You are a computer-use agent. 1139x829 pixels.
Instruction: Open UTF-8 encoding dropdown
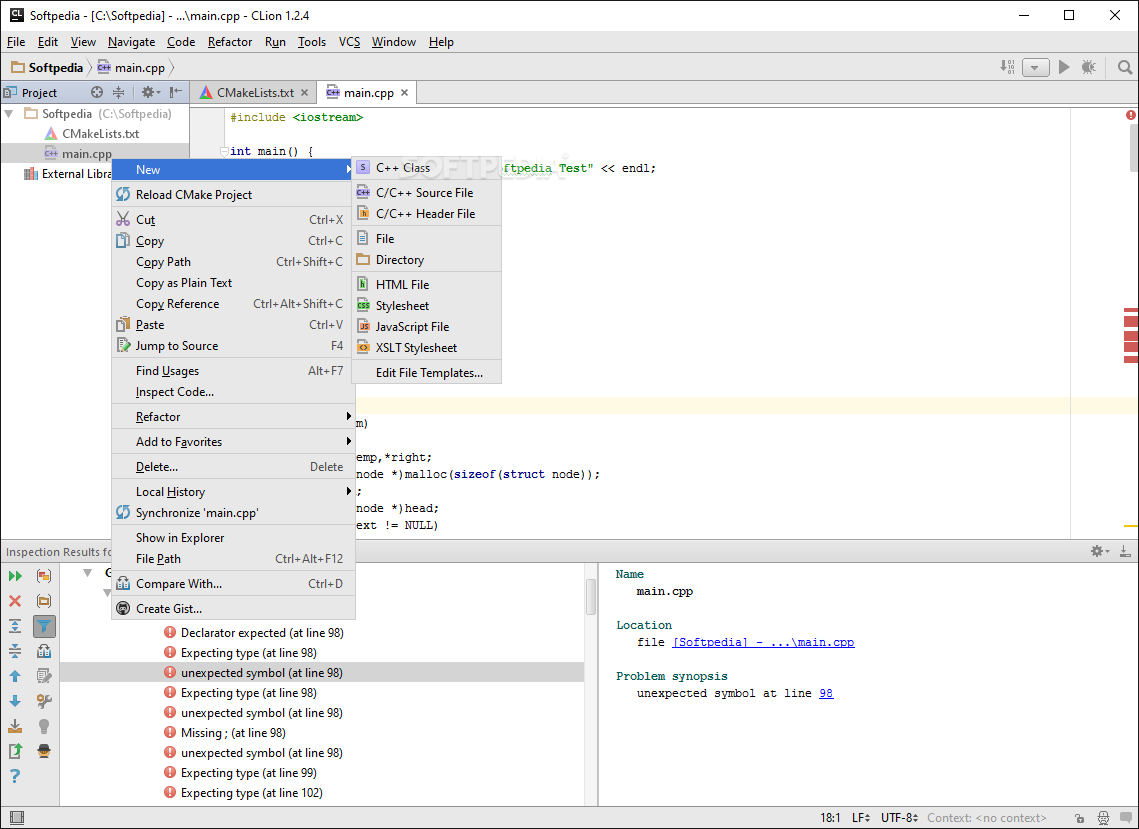tap(899, 817)
